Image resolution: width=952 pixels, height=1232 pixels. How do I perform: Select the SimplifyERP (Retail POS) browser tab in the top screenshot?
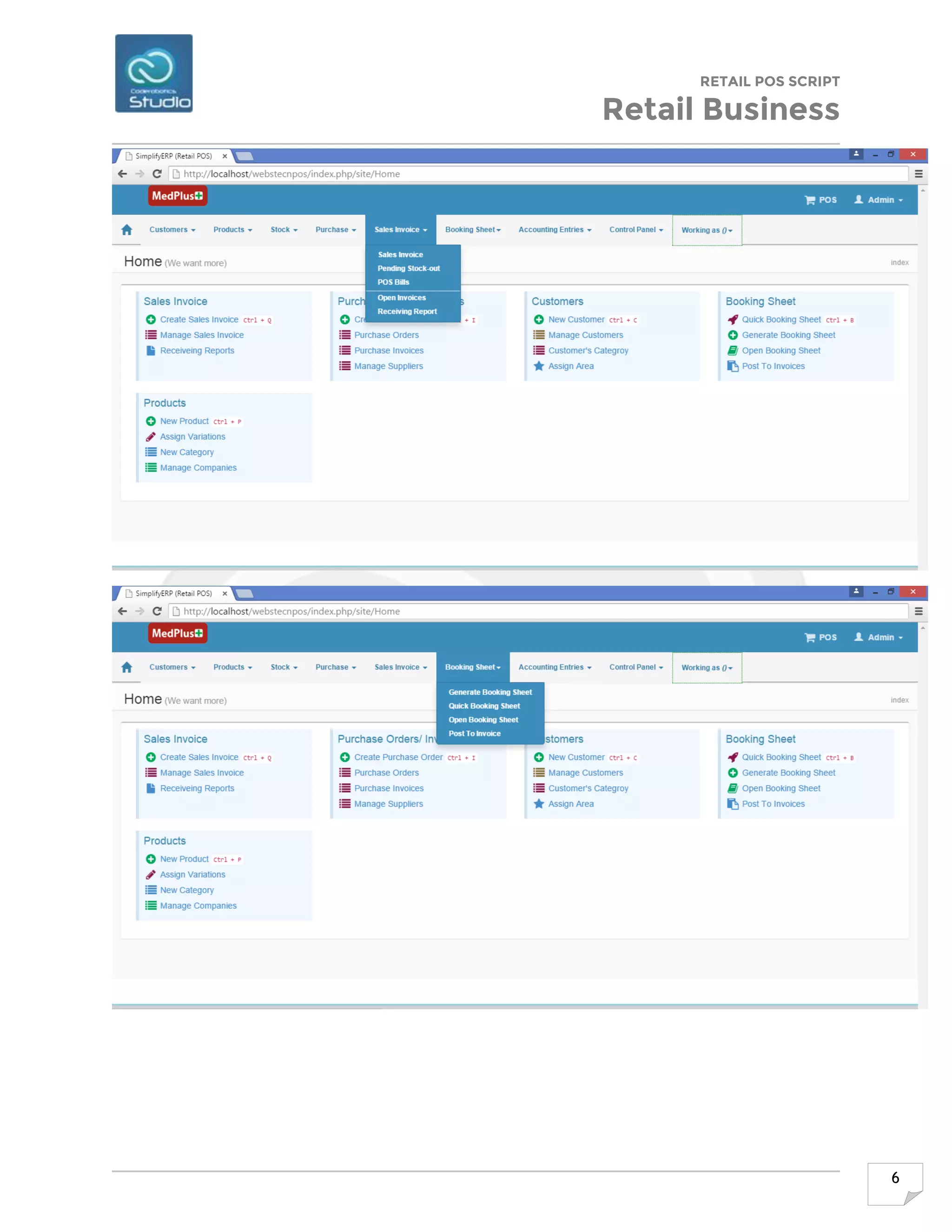click(174, 156)
